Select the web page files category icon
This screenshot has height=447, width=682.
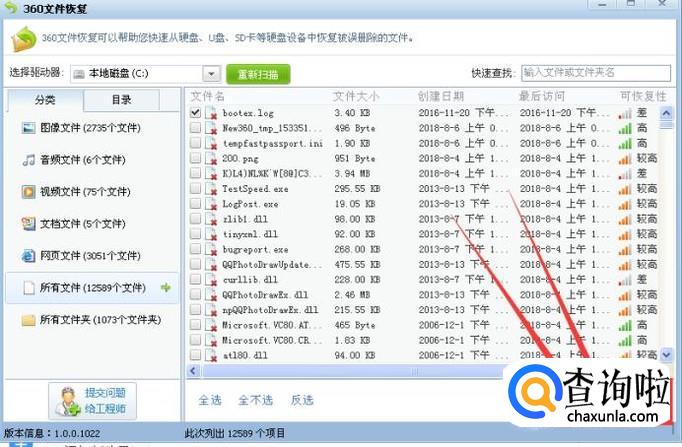(x=28, y=256)
